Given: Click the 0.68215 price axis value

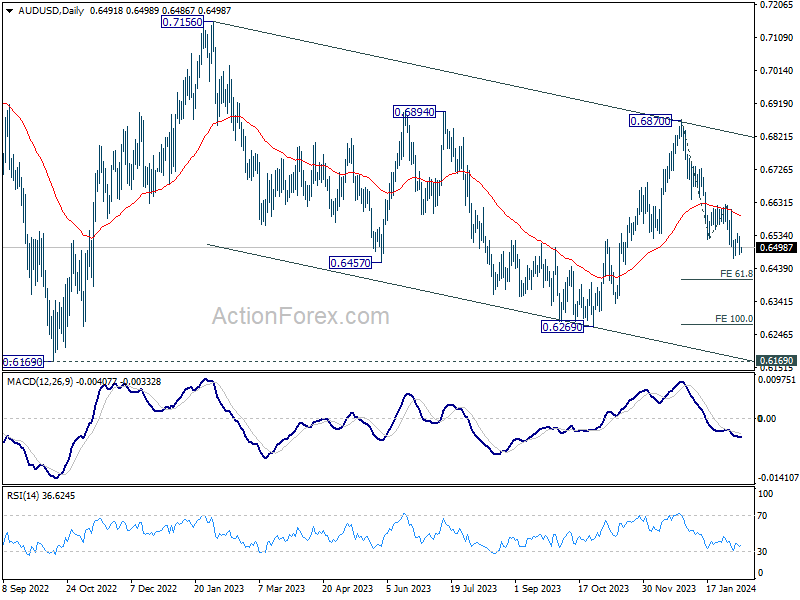Looking at the screenshot, I should coord(776,137).
